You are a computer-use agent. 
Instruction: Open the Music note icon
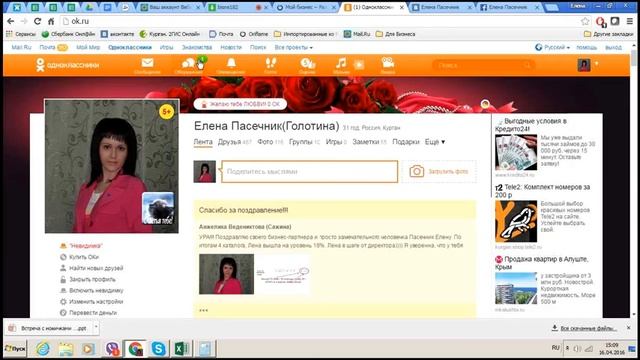[x=341, y=65]
